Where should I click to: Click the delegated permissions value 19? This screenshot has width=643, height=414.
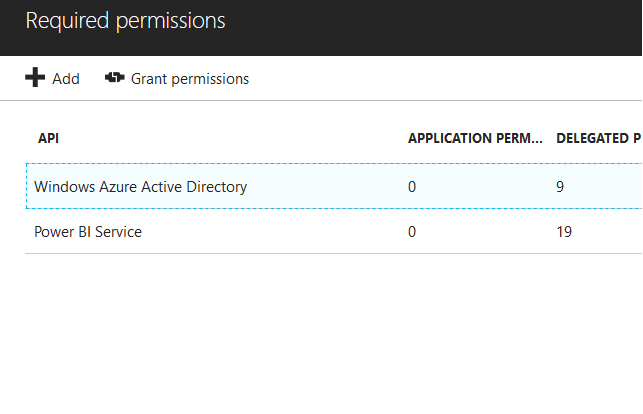564,232
